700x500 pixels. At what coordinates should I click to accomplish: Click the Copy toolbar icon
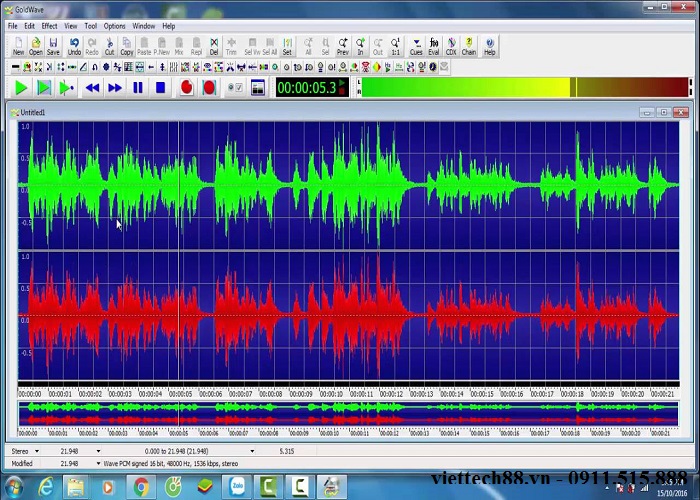(x=127, y=46)
